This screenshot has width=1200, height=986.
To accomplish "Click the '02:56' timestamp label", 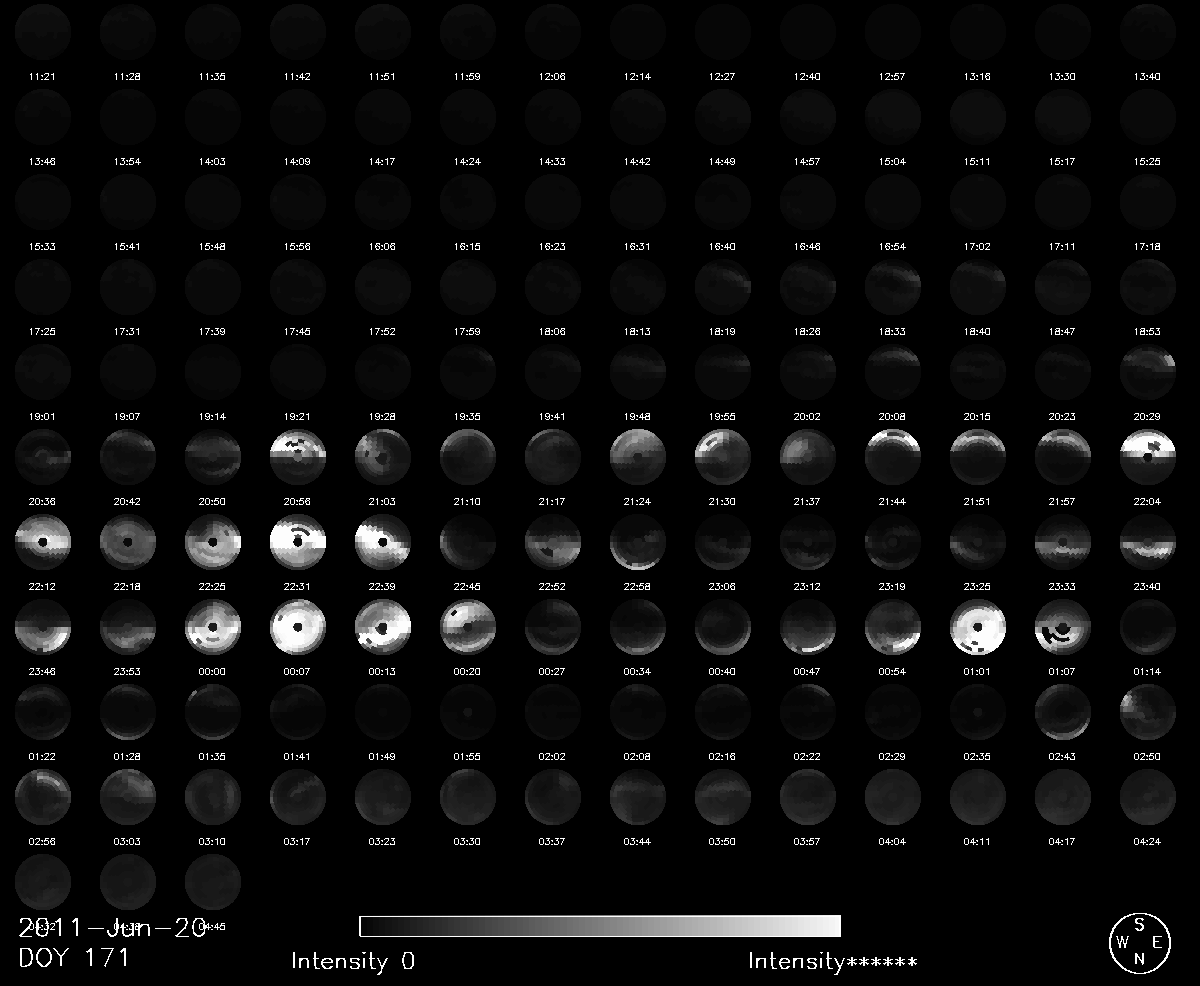I will pos(42,842).
